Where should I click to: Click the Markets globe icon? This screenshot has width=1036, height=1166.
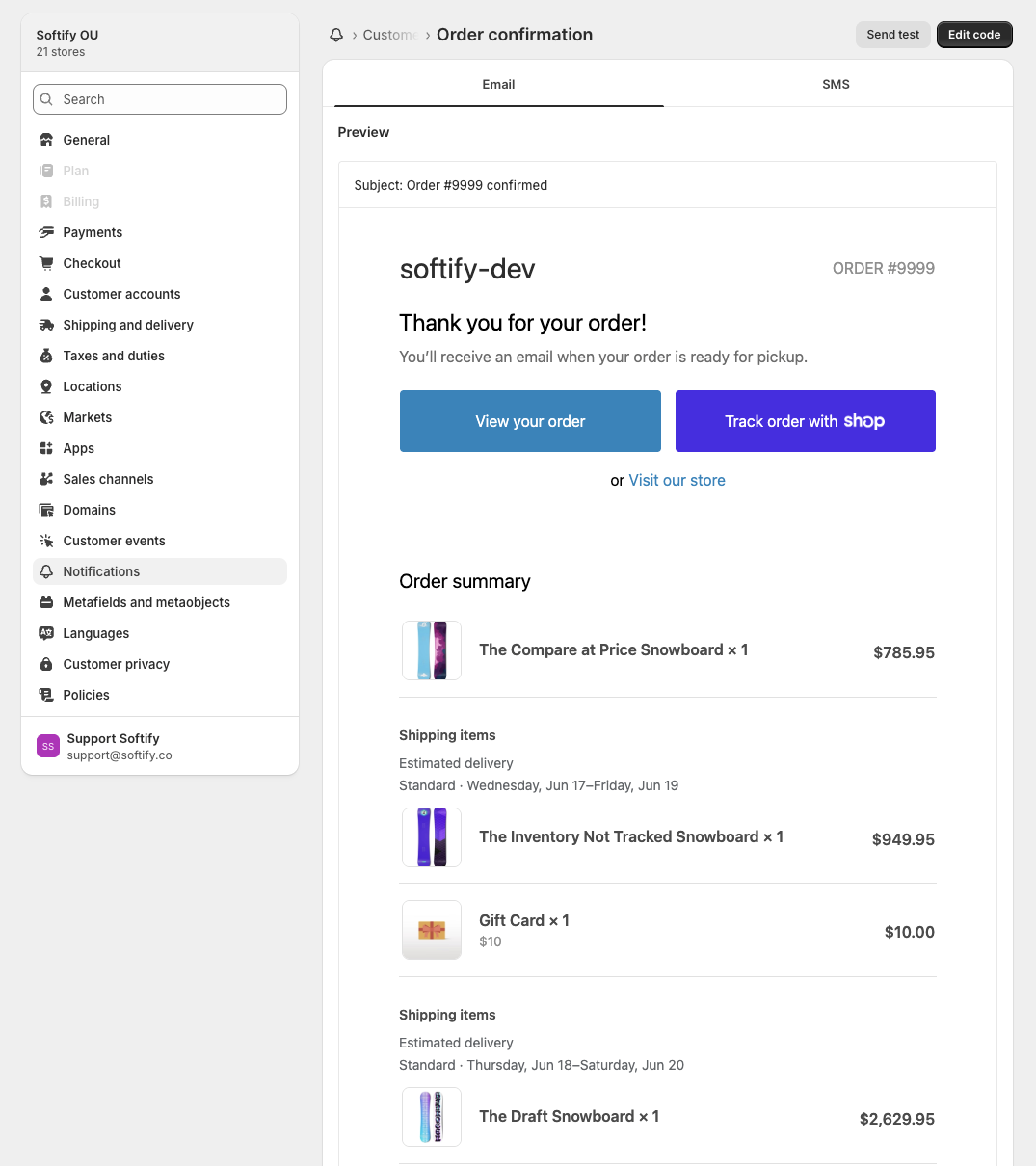[x=46, y=417]
